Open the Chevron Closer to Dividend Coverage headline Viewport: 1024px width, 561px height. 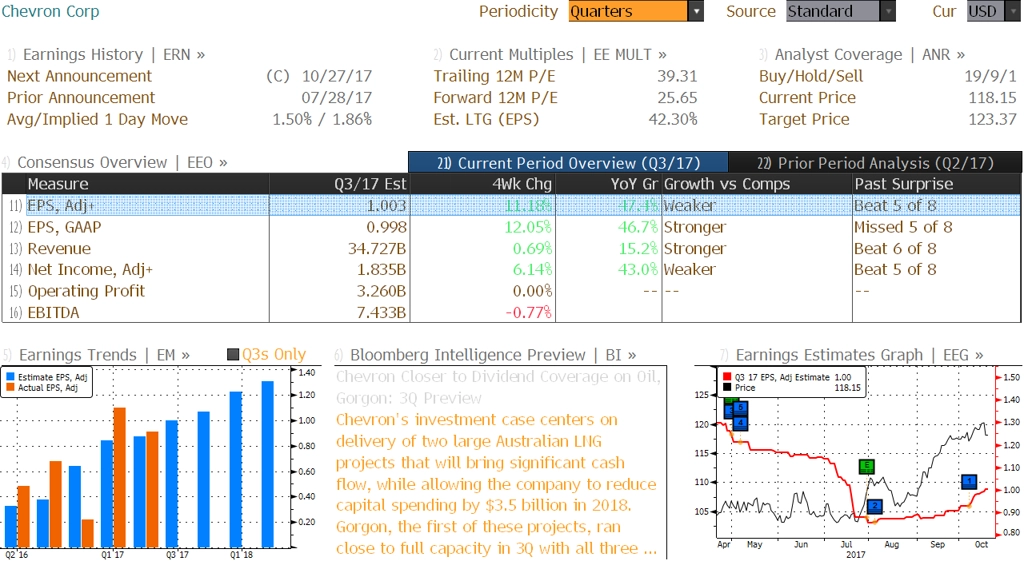(x=498, y=387)
